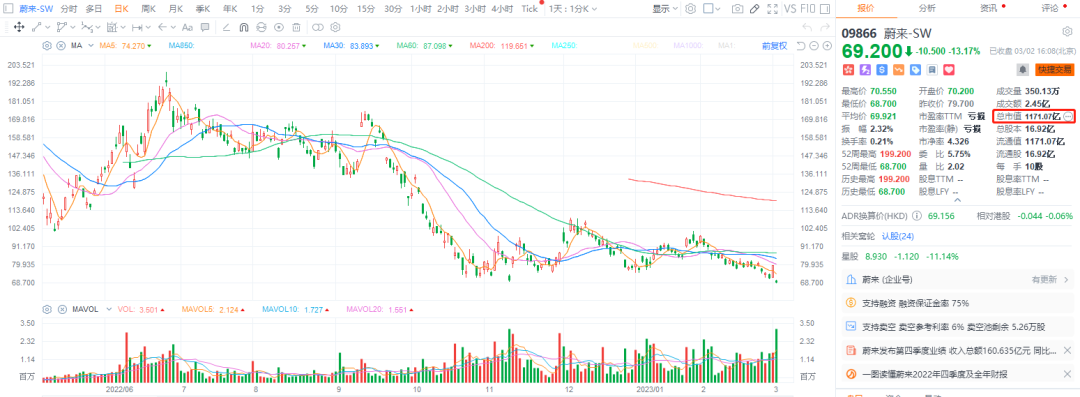Toggle the right side panel icon
Image resolution: width=1080 pixels, height=397 pixels.
click(824, 9)
